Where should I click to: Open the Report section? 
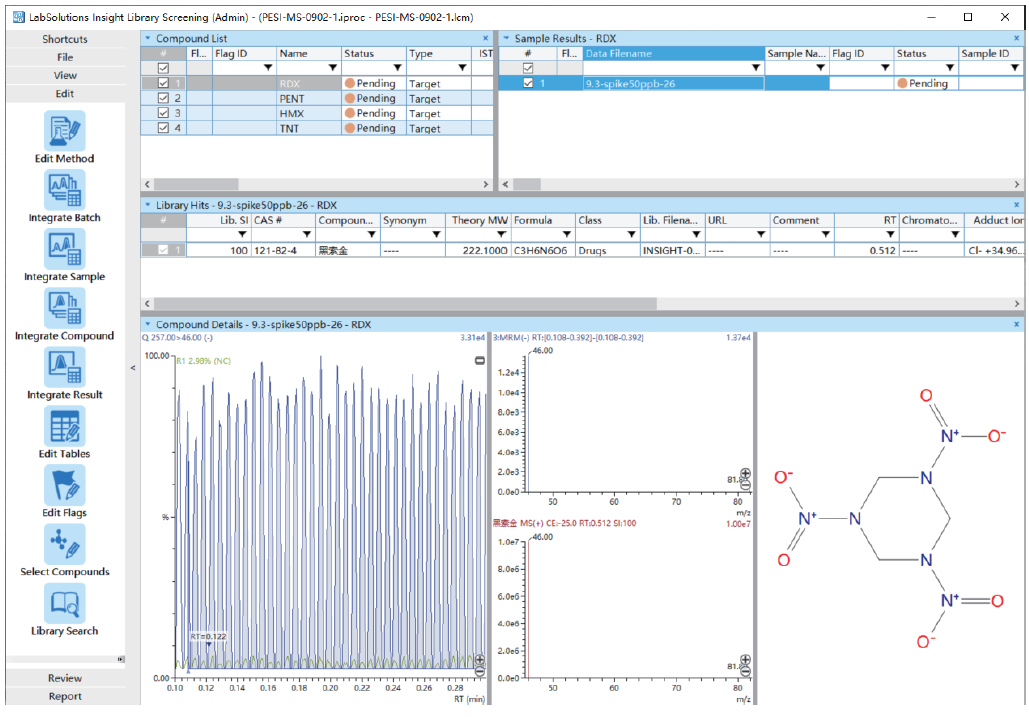[65, 696]
